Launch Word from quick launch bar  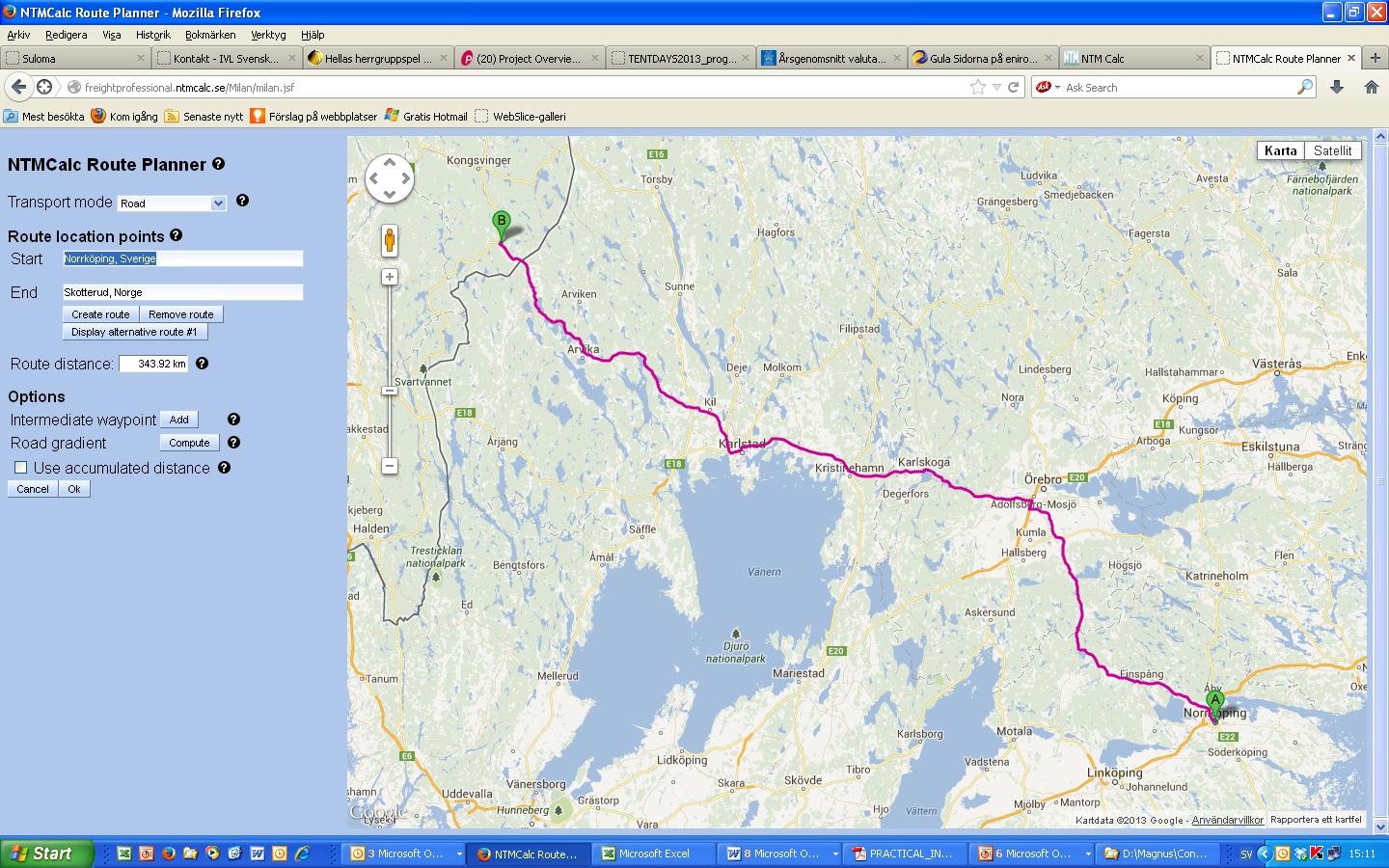pos(258,854)
